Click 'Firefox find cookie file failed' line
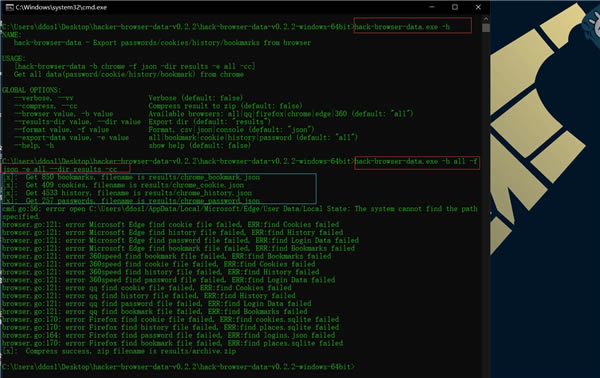Image resolution: width=600 pixels, height=378 pixels. 170,319
